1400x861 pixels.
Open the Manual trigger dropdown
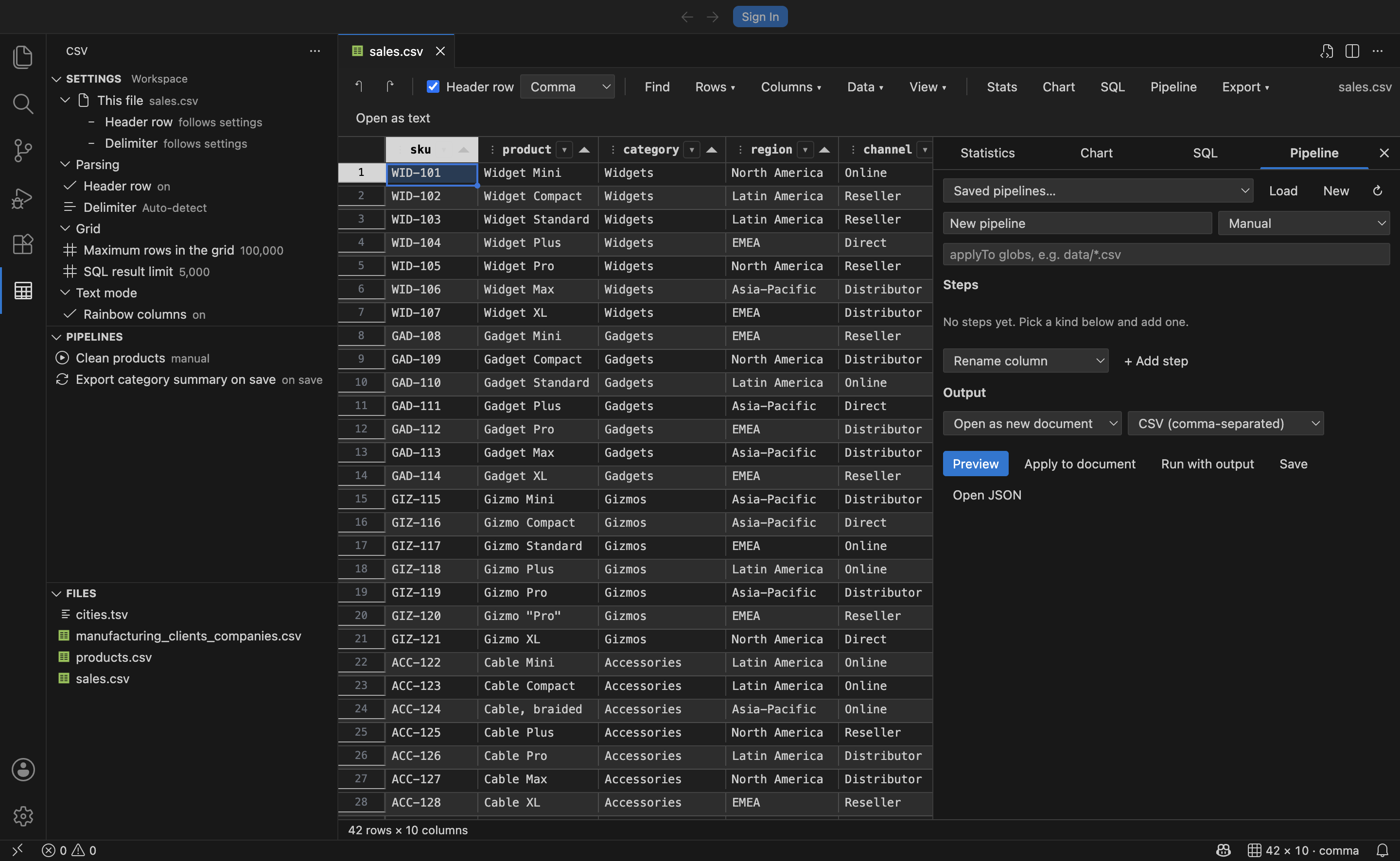(1304, 223)
